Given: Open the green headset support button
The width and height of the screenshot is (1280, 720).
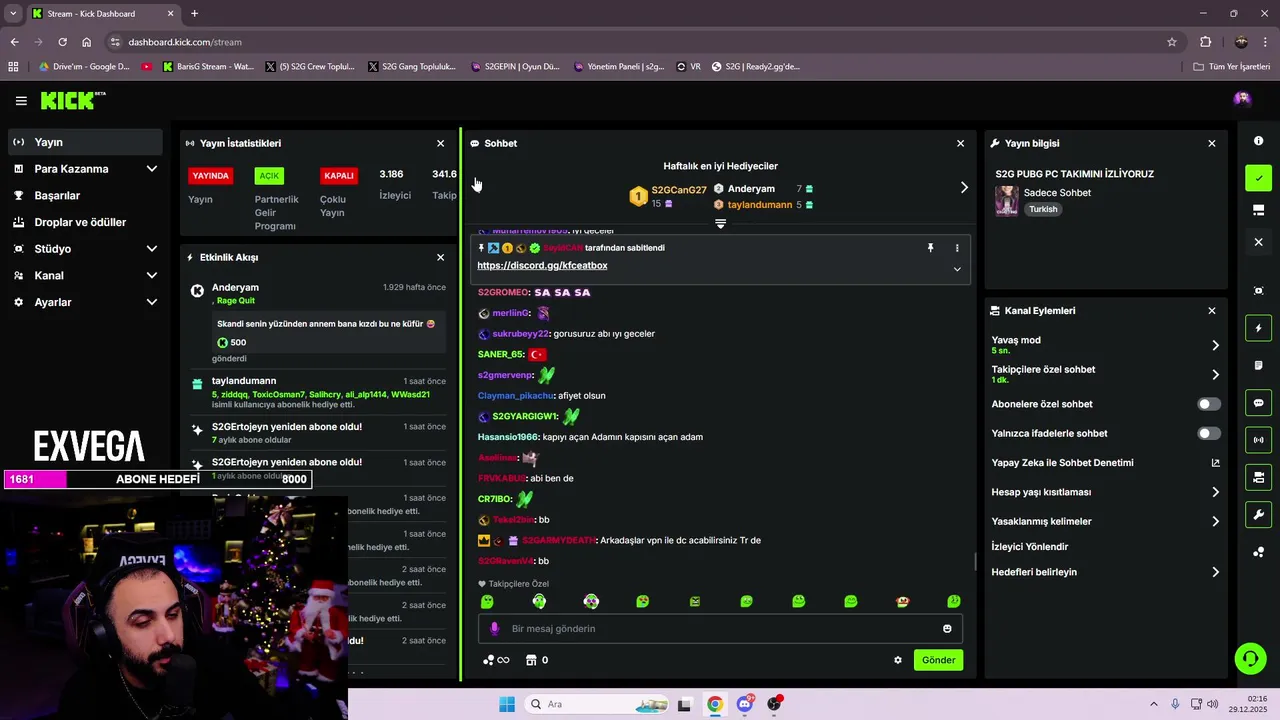Looking at the screenshot, I should click(1250, 658).
